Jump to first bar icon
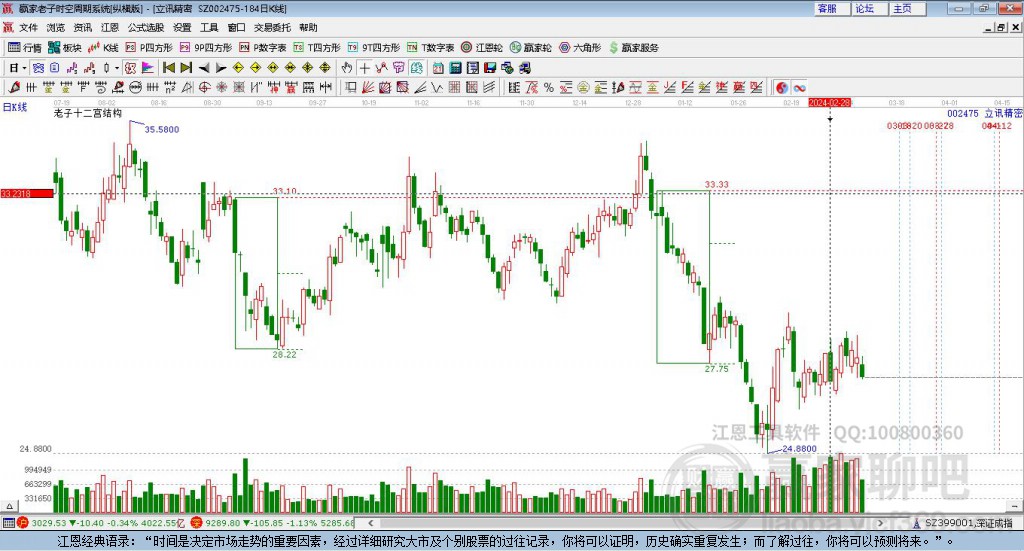The width and height of the screenshot is (1024, 551). [168, 68]
